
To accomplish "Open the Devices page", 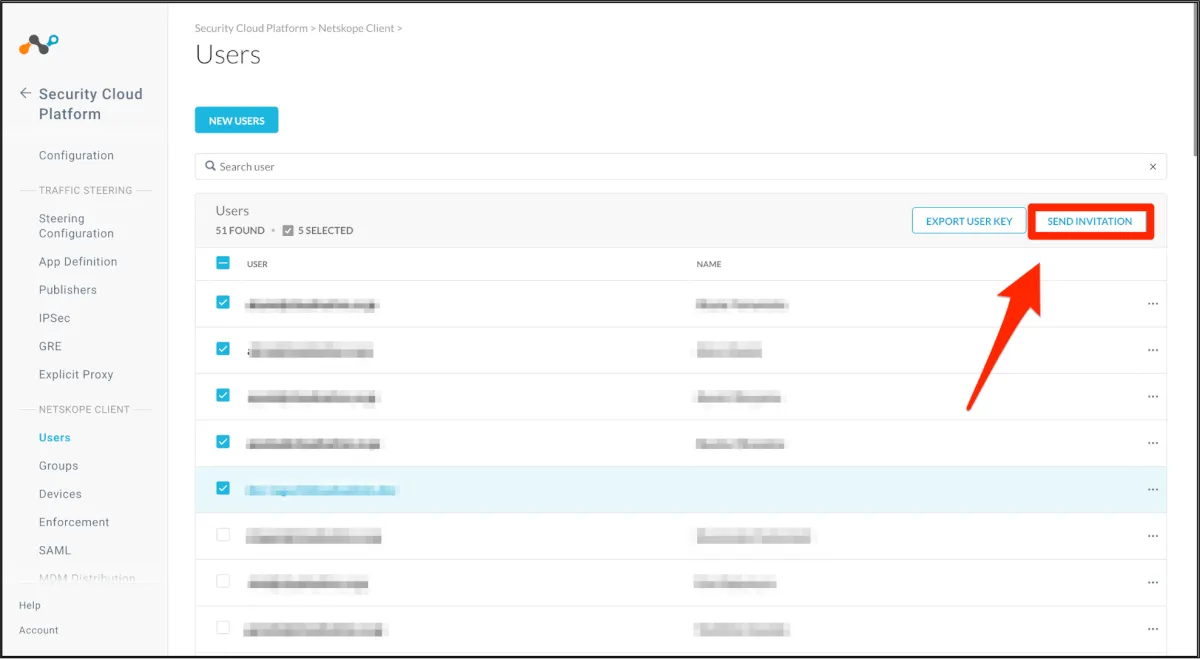I will click(x=60, y=494).
